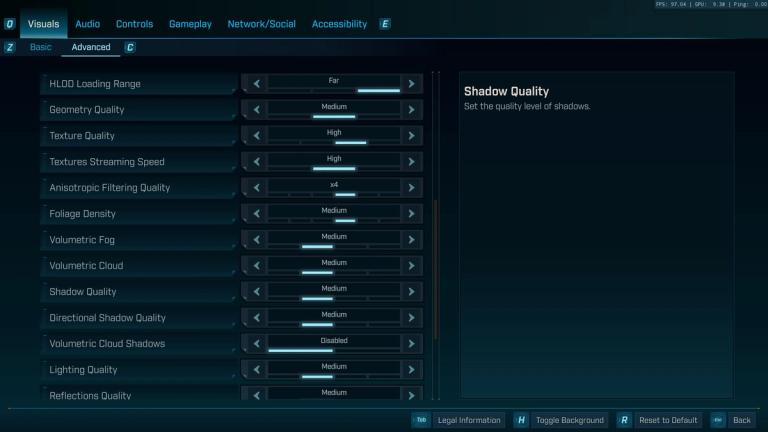Lower Geometry Quality using left arrow
Viewport: 768px width, 432px height.
pos(257,110)
